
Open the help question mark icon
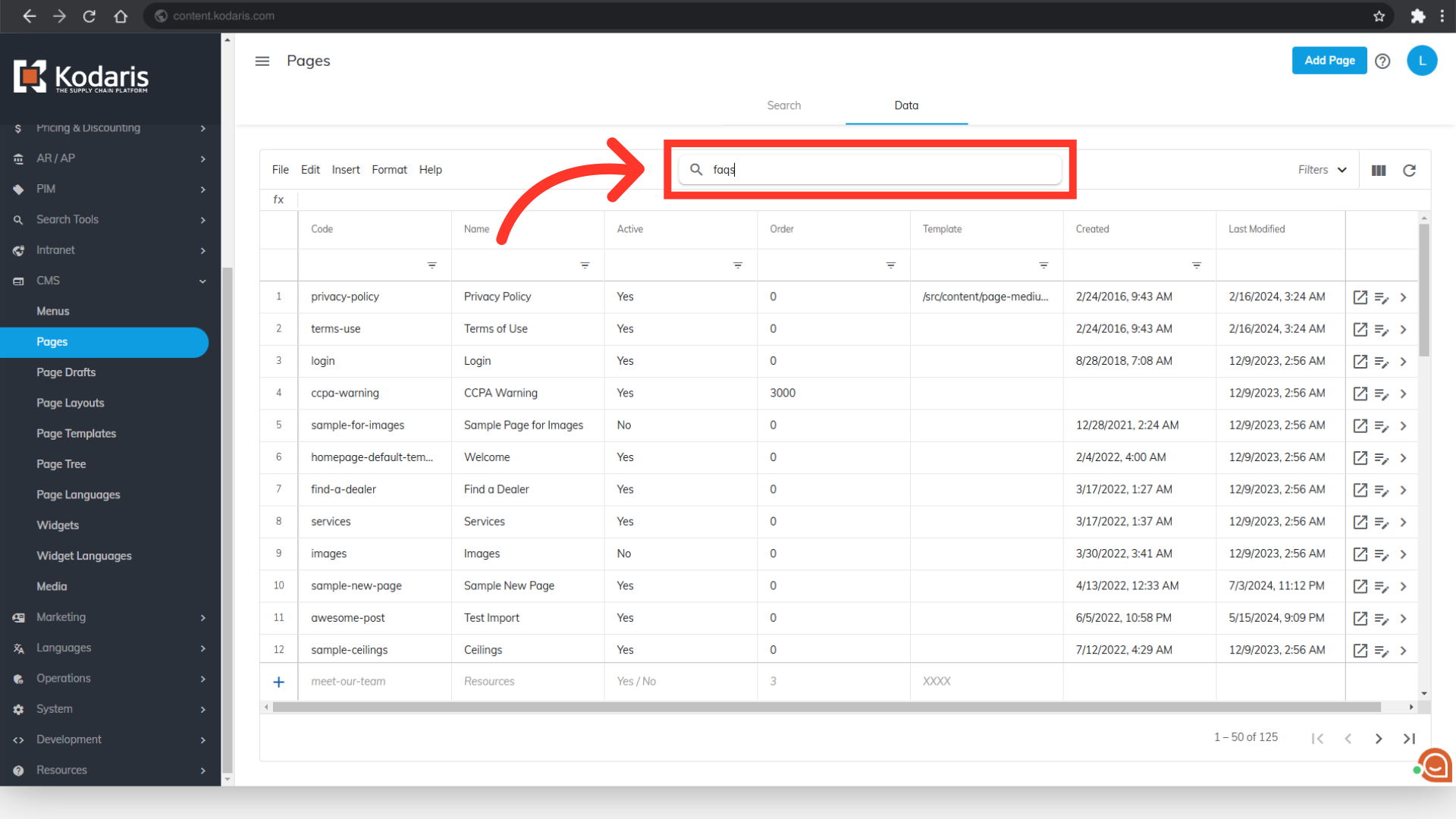point(1382,61)
